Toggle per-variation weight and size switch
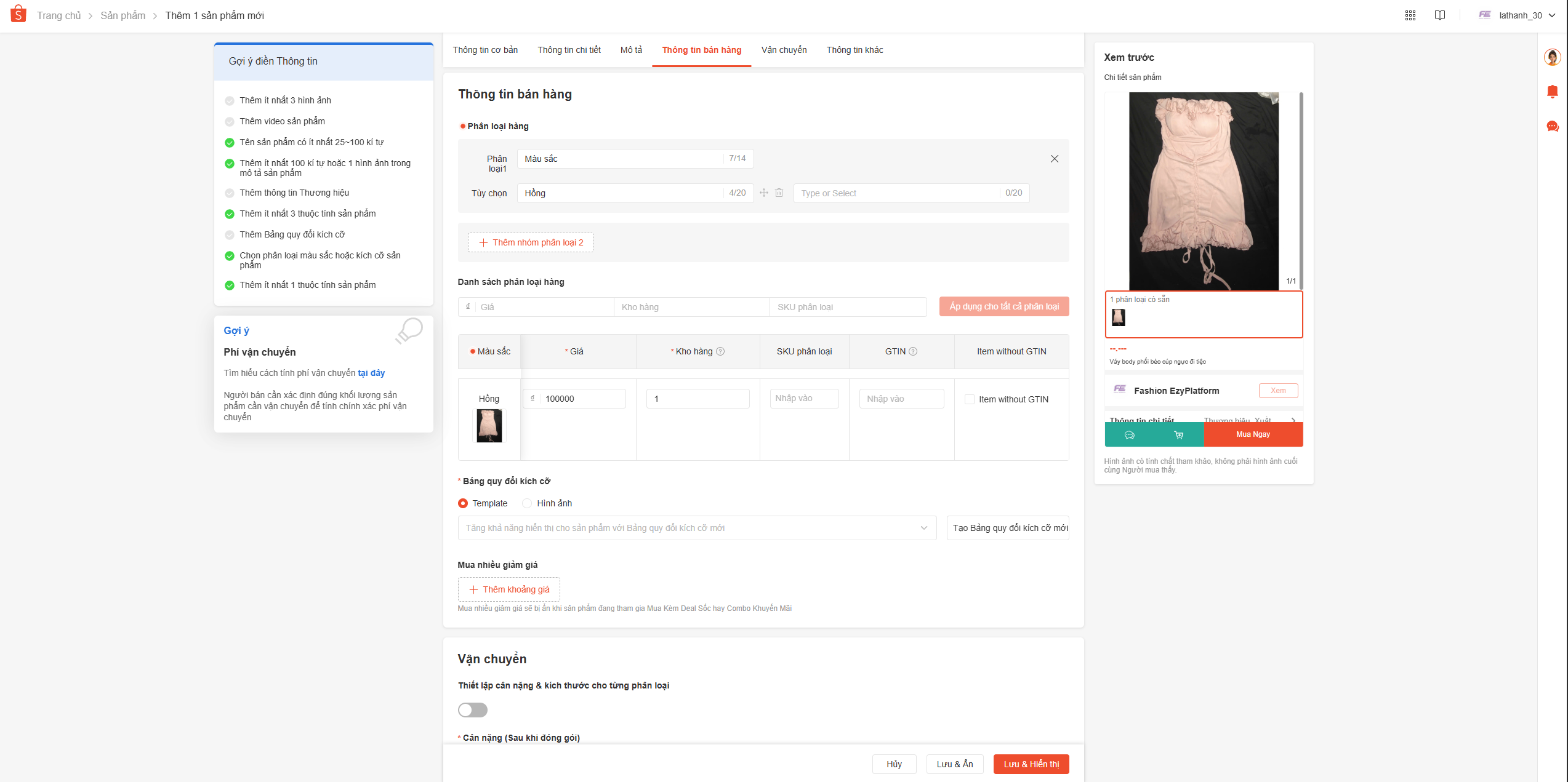1568x782 pixels. point(472,710)
